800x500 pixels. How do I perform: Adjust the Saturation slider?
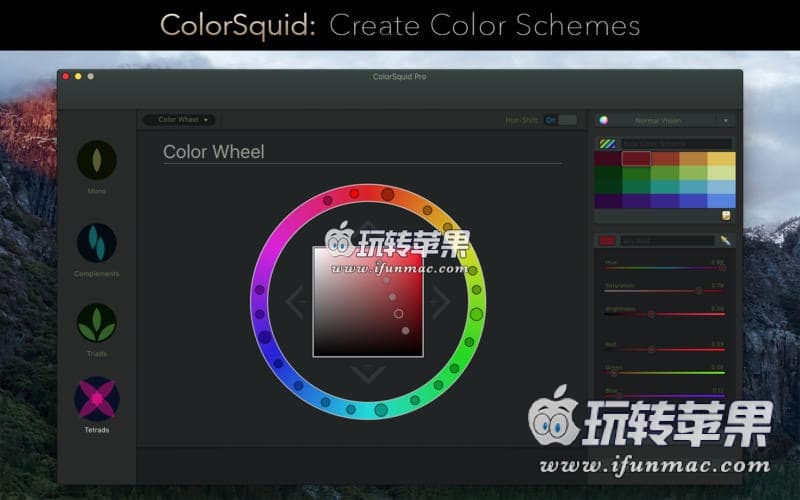click(x=665, y=291)
